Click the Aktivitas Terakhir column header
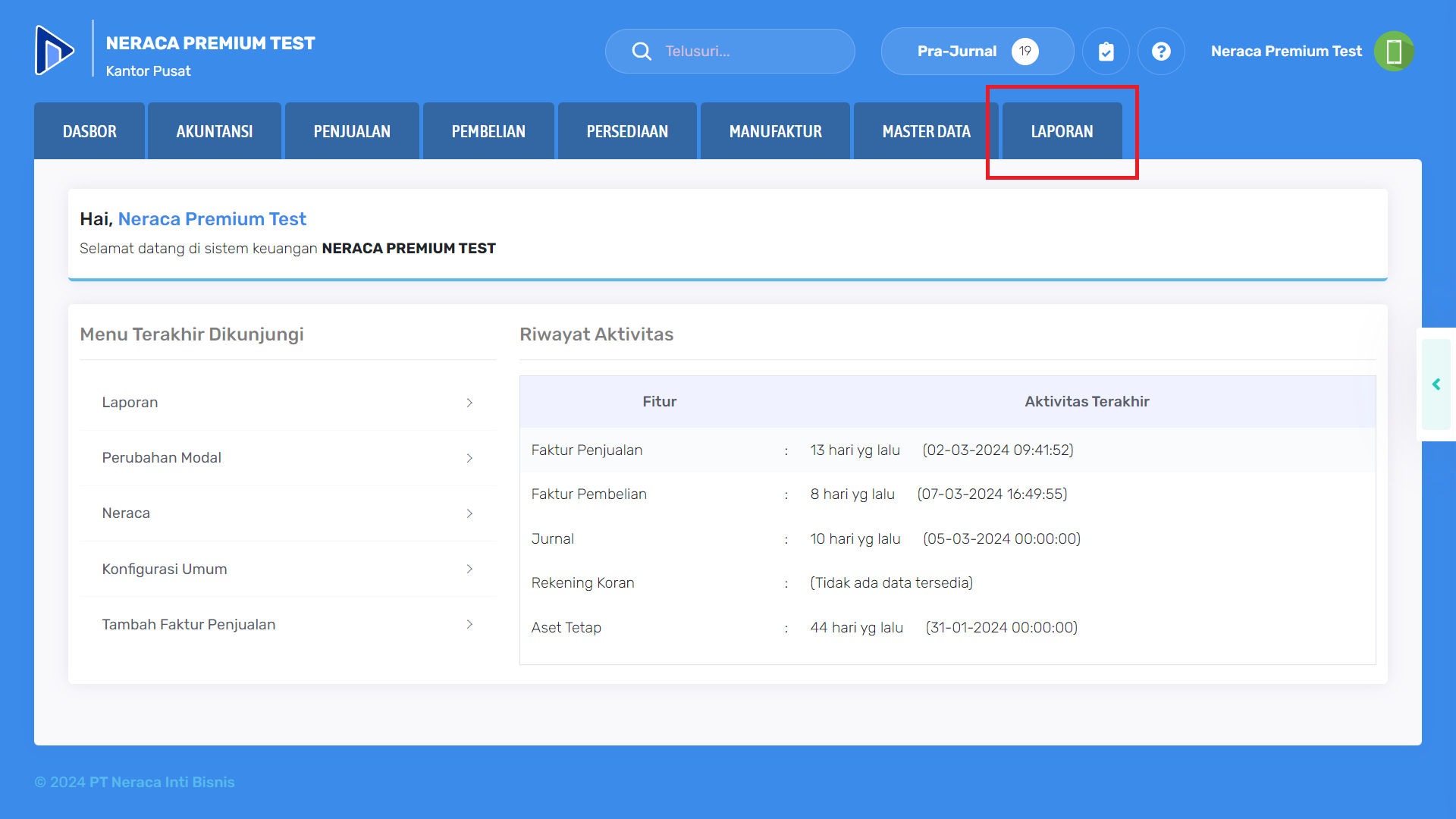 (x=1087, y=402)
